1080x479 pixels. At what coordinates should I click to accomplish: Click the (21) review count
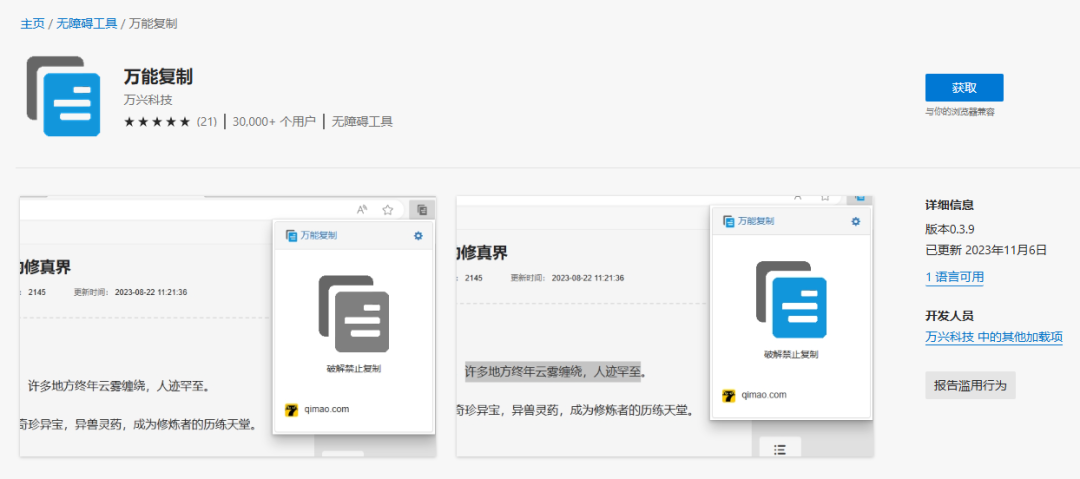tap(207, 122)
